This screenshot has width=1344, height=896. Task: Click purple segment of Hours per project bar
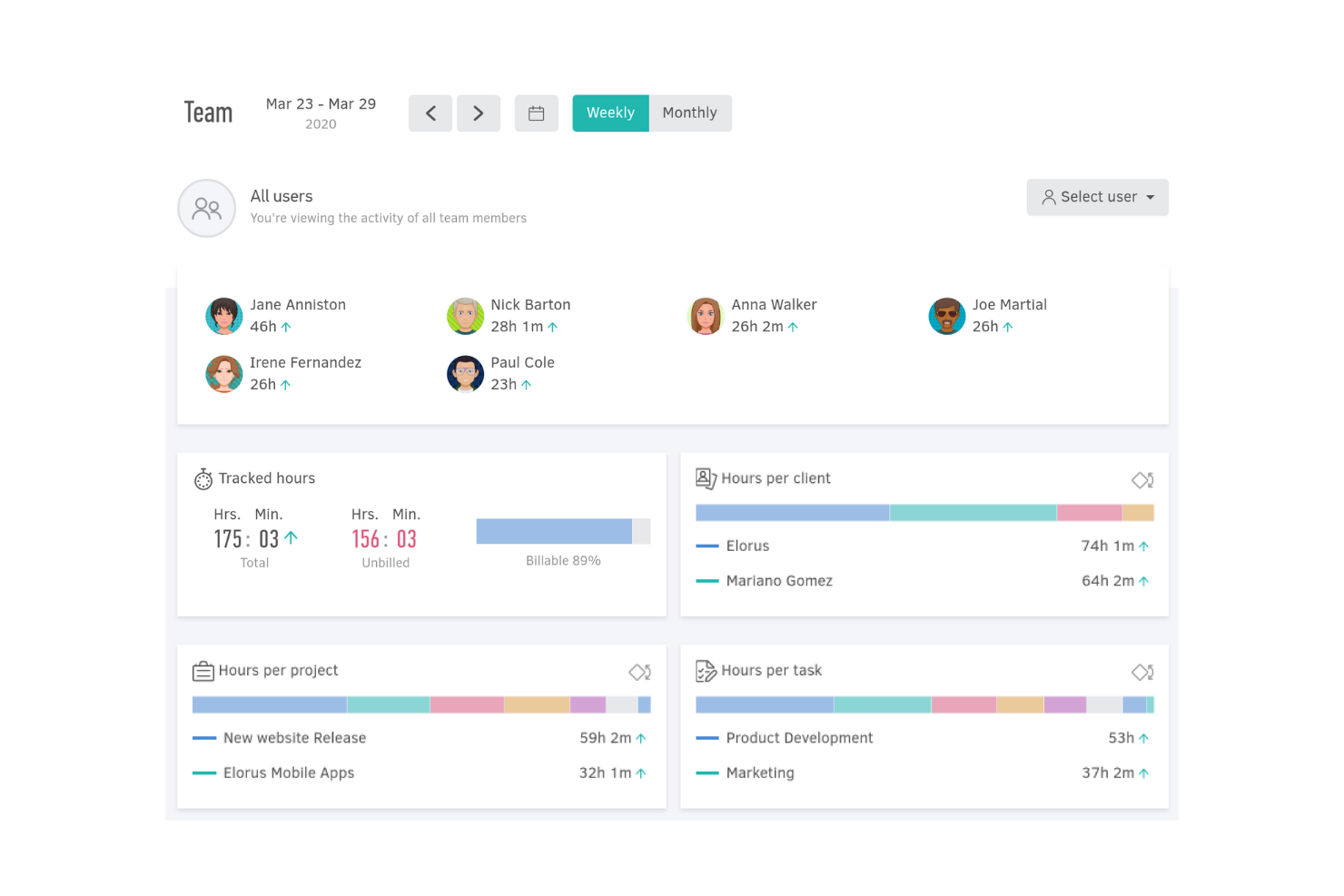[588, 705]
